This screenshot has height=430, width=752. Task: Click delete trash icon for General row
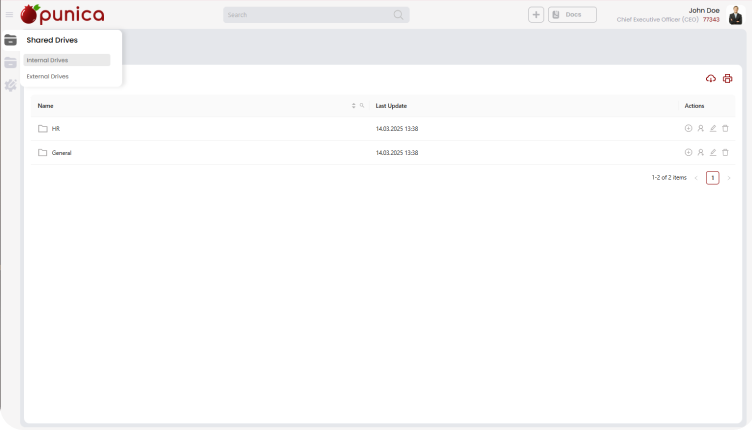coord(725,152)
